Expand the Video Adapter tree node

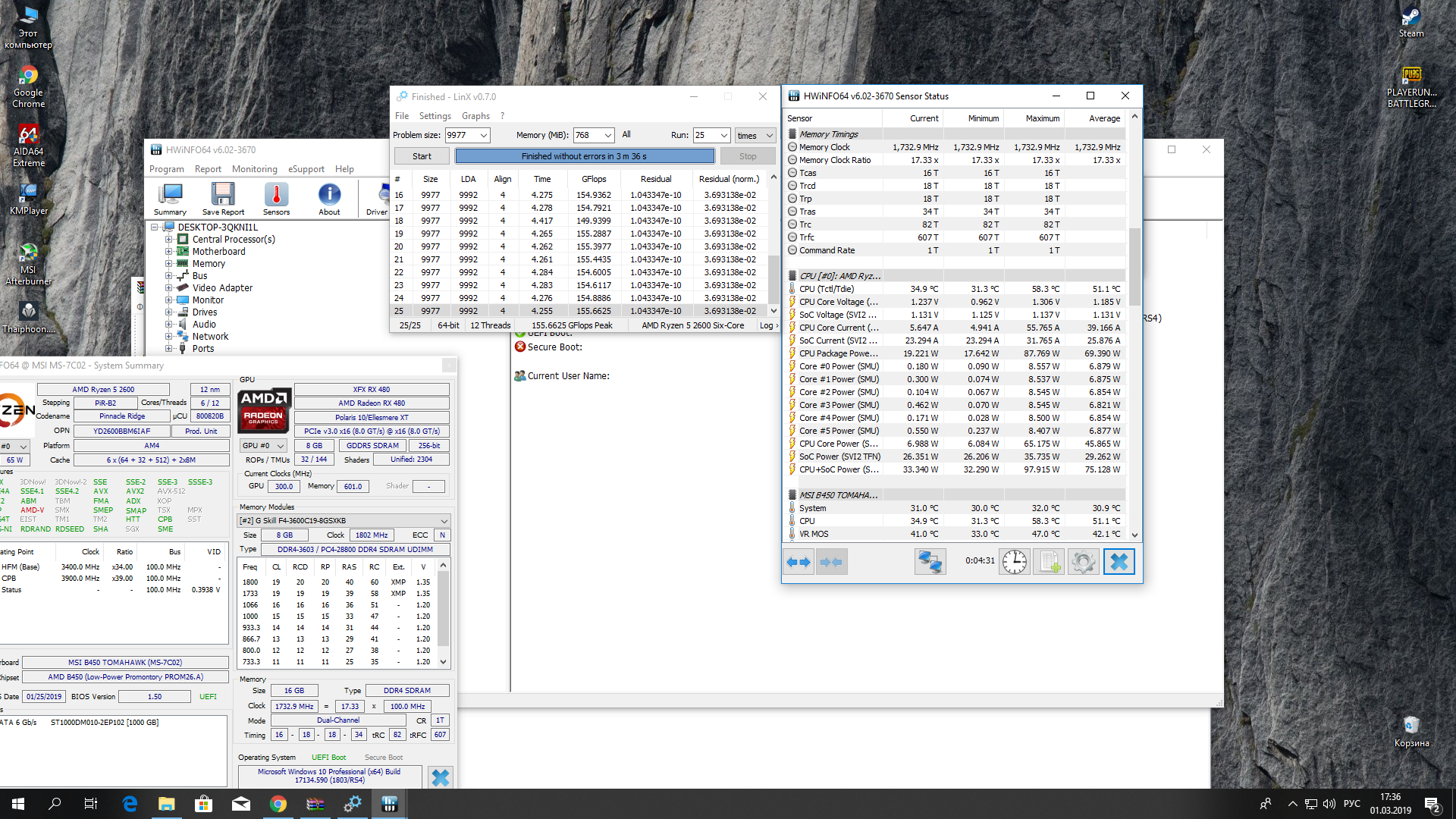point(169,288)
